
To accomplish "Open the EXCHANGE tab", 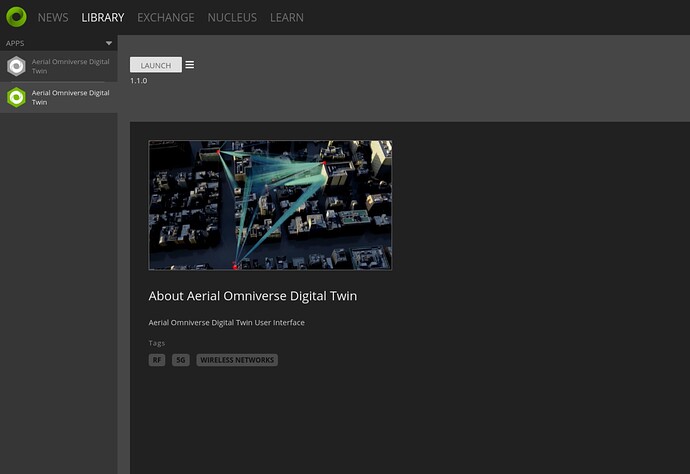I will (x=165, y=18).
